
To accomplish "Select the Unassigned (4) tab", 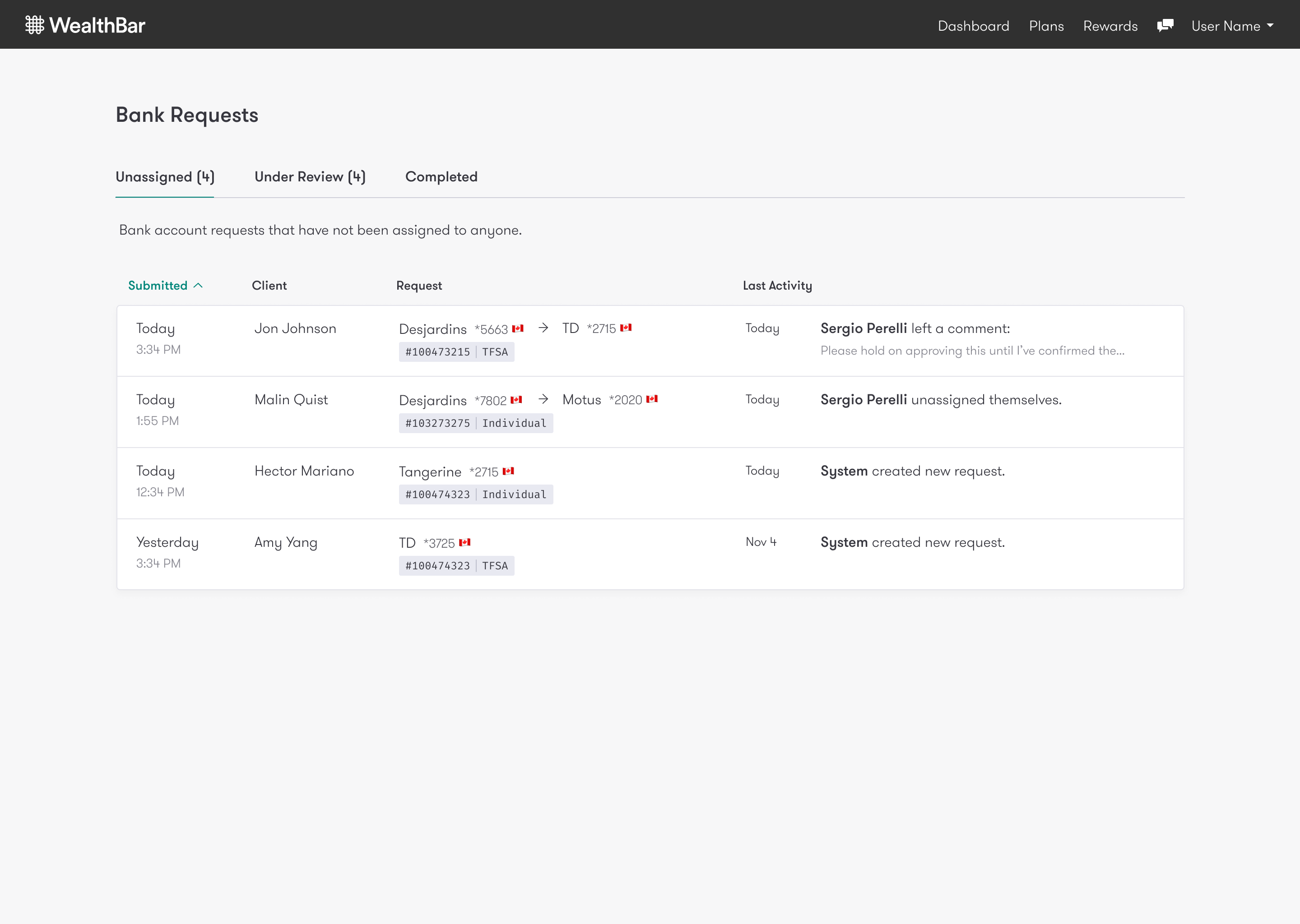I will 165,177.
